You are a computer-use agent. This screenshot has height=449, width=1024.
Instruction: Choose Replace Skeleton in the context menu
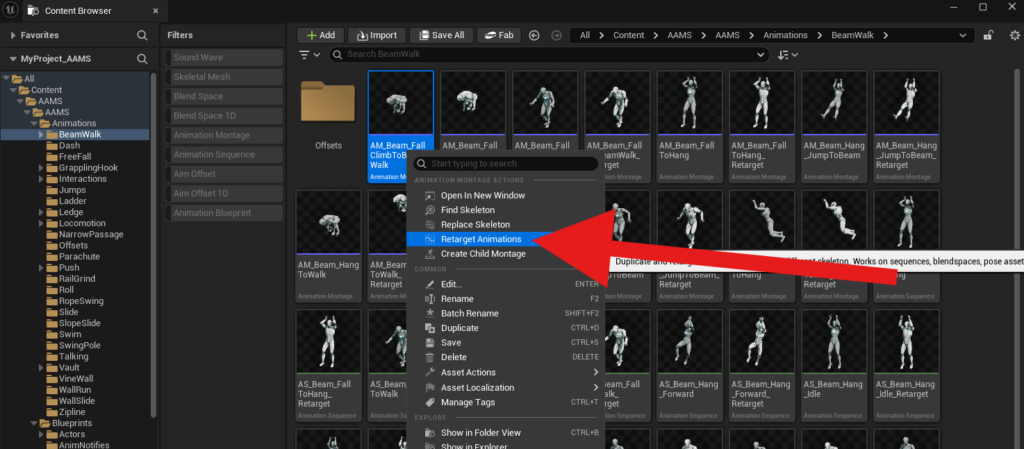475,225
